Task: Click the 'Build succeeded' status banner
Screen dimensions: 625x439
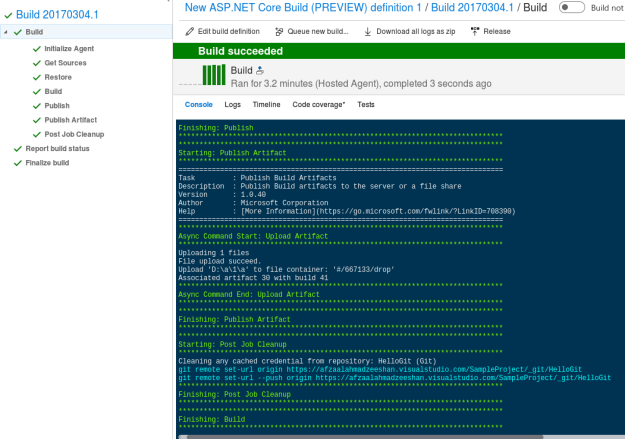Action: pos(399,51)
